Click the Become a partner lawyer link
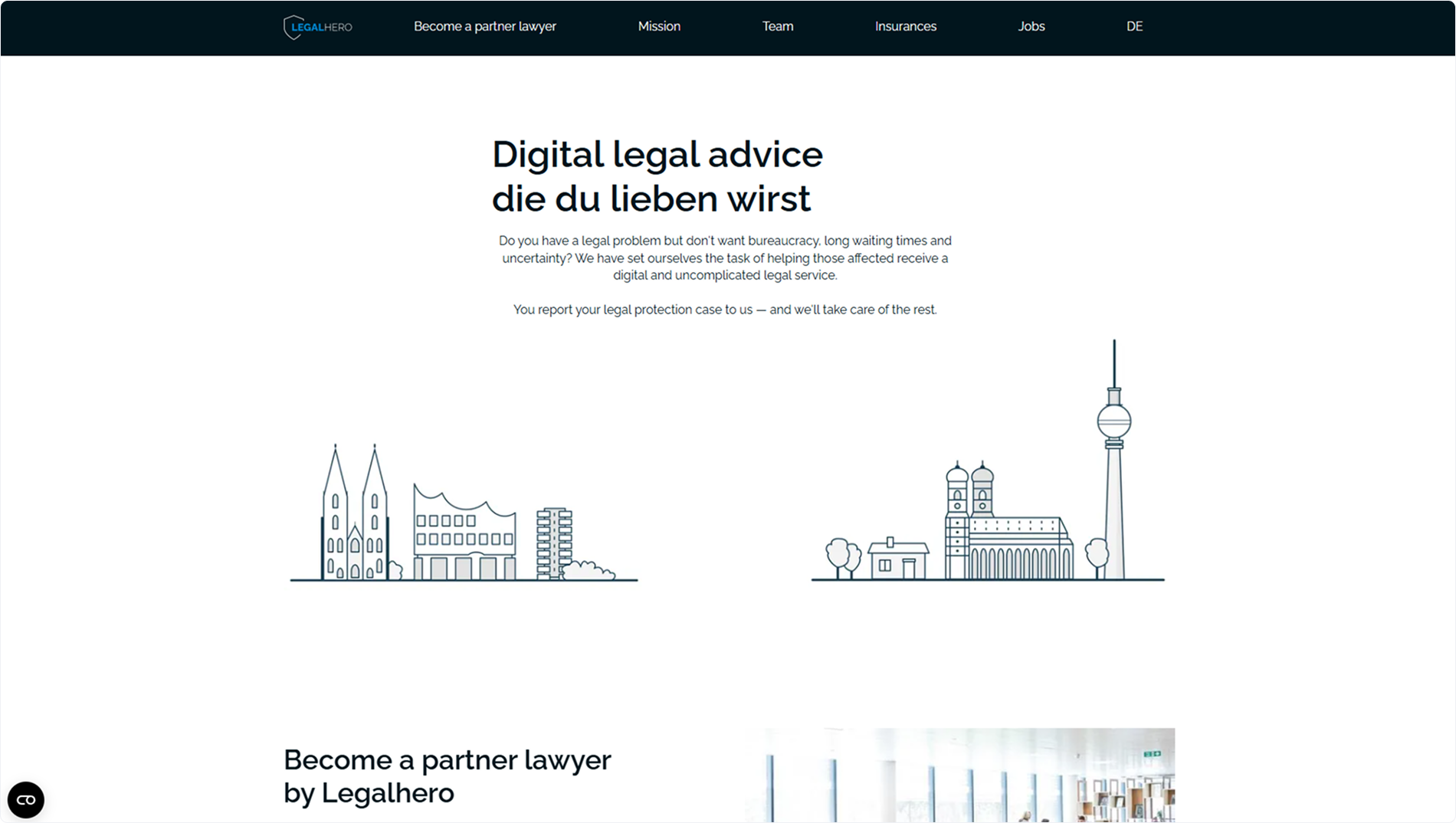 pyautogui.click(x=484, y=26)
